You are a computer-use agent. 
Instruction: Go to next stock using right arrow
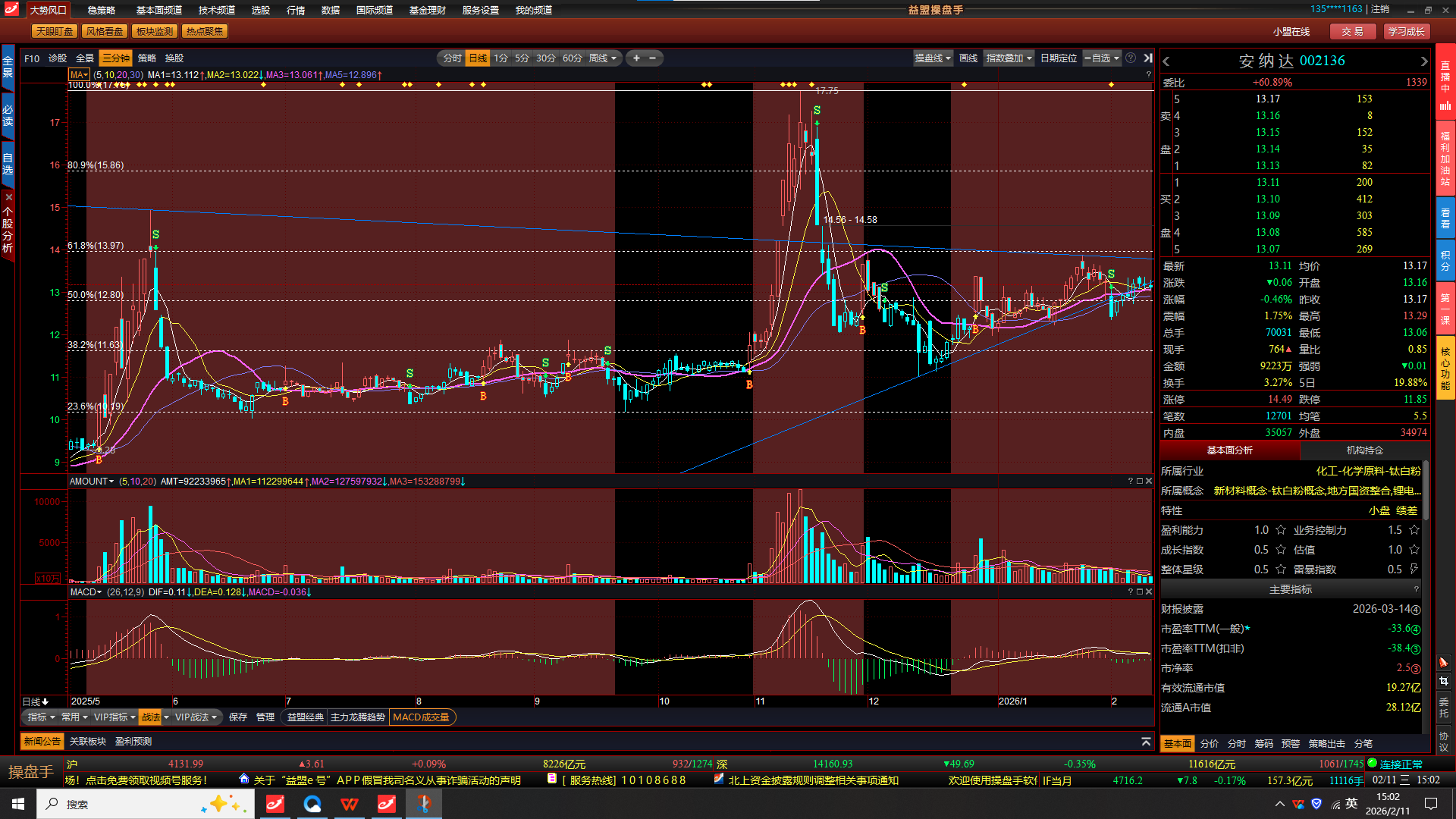pyautogui.click(x=1423, y=61)
